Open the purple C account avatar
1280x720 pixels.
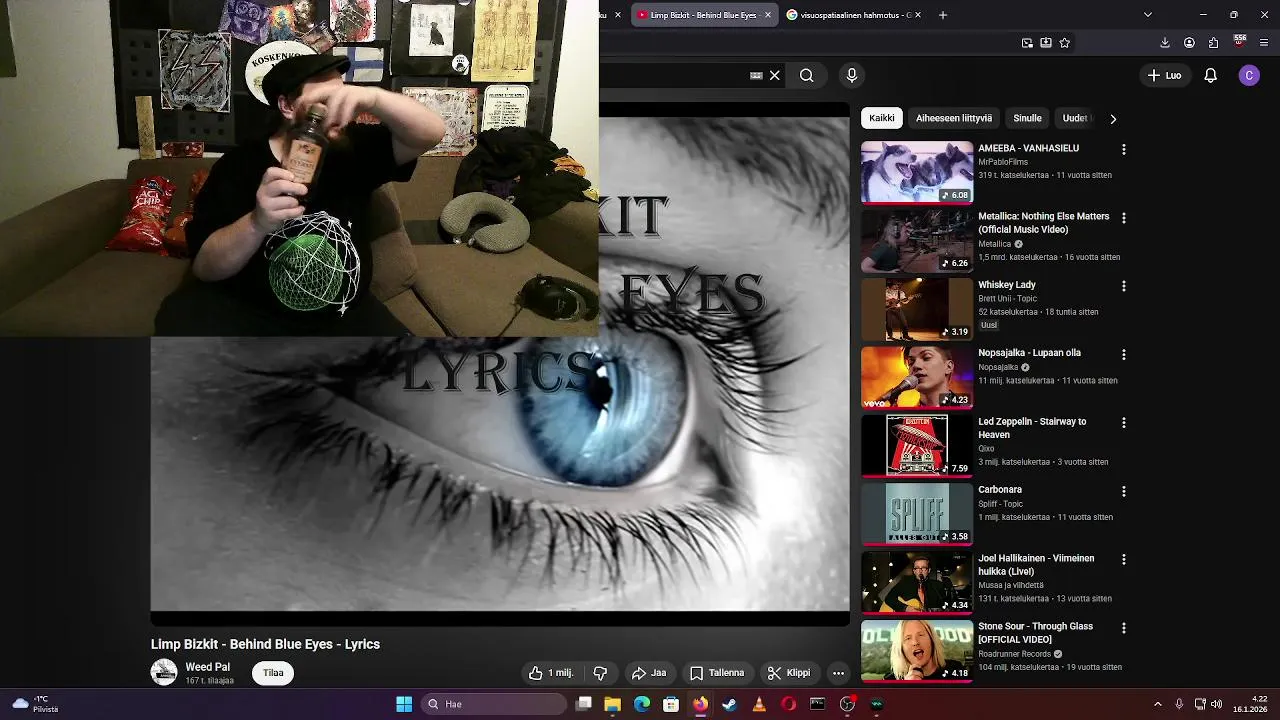click(x=1249, y=75)
